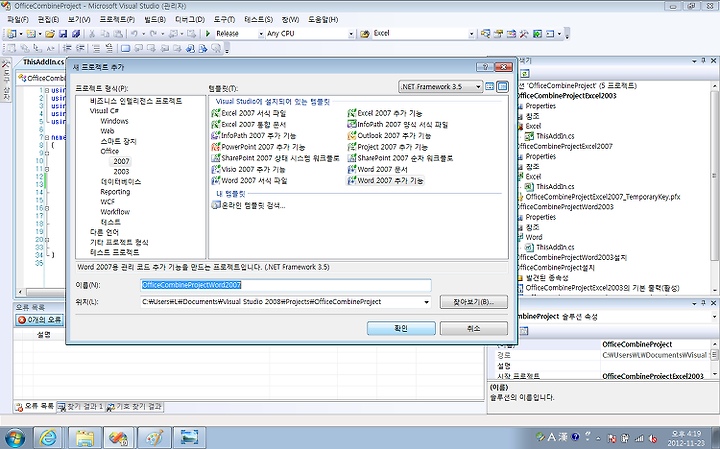This screenshot has height=449, width=720.
Task: Click the project name input field
Action: point(286,285)
